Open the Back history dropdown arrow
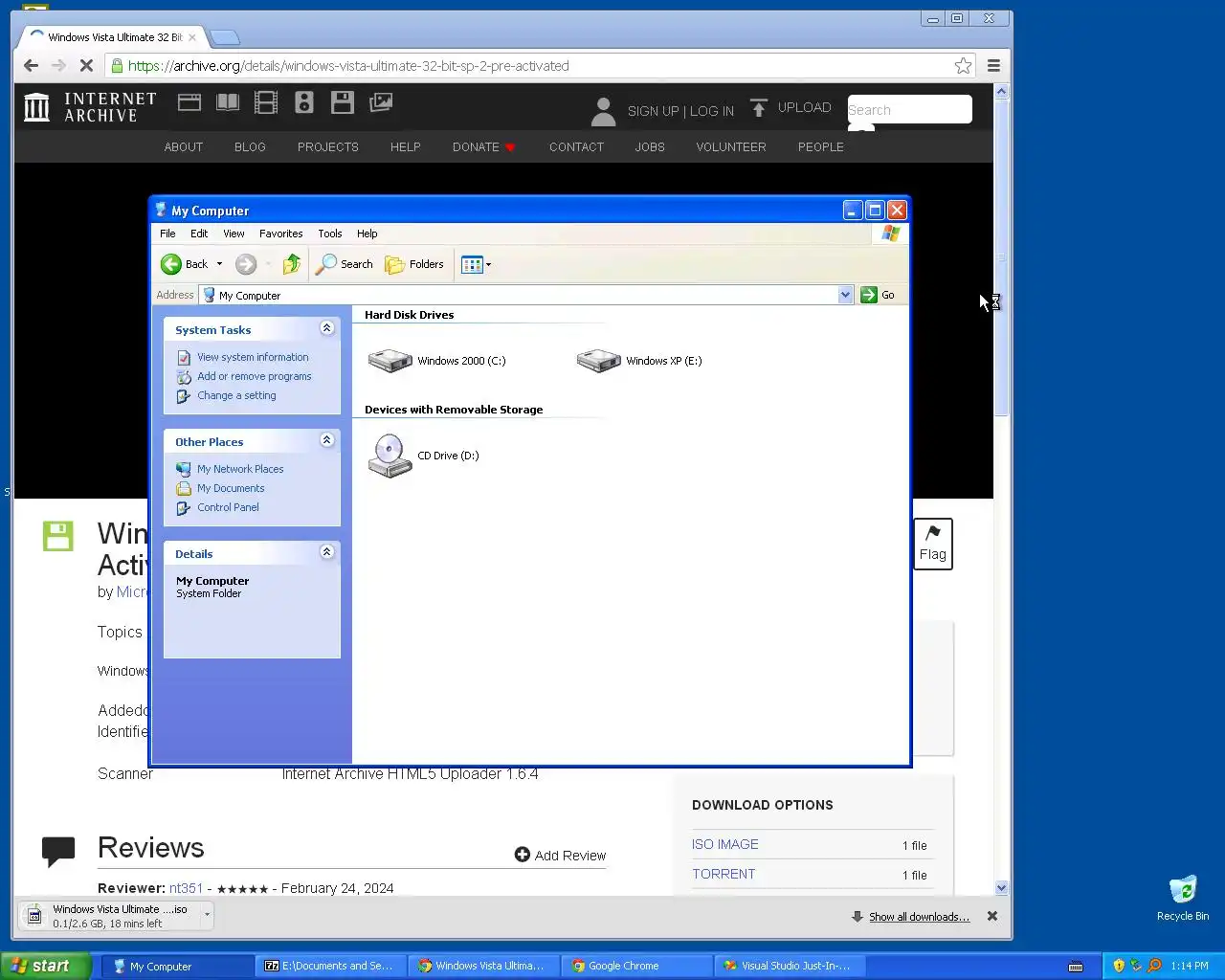 (x=219, y=264)
